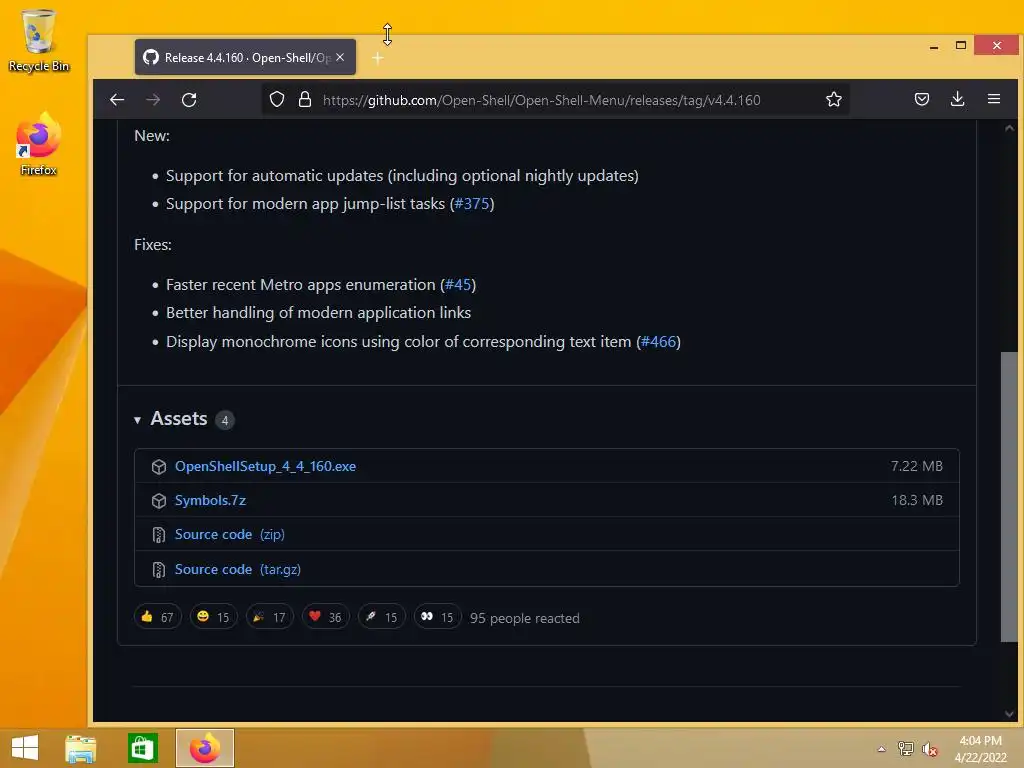Bookmark this page with the star icon

pos(834,99)
